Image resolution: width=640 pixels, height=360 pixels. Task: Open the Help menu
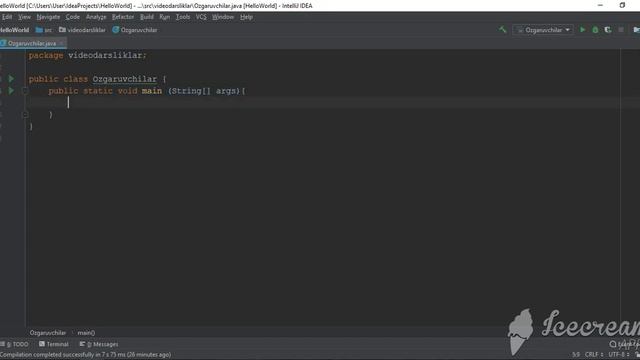[x=246, y=17]
